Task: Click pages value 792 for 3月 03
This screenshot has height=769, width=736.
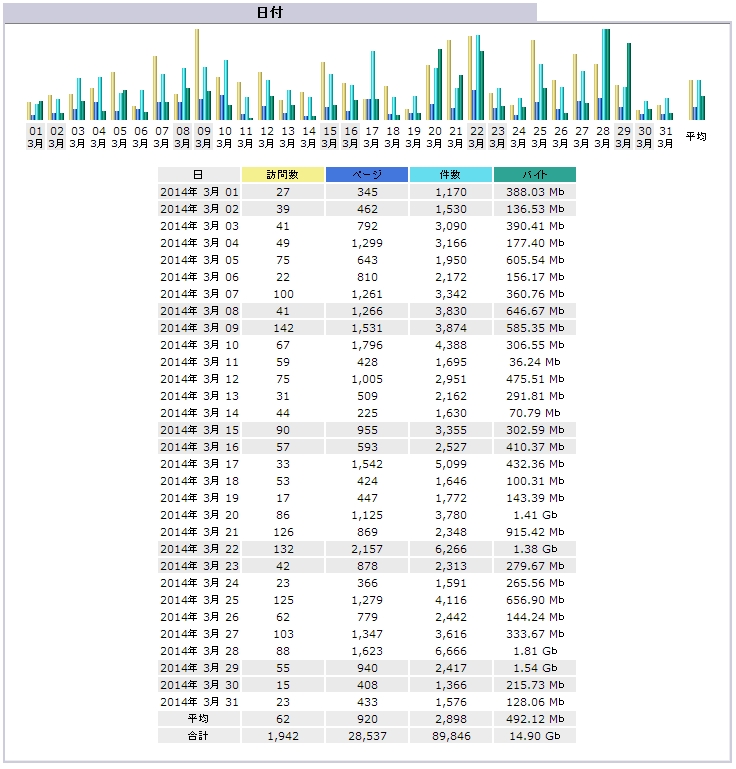Action: (367, 226)
